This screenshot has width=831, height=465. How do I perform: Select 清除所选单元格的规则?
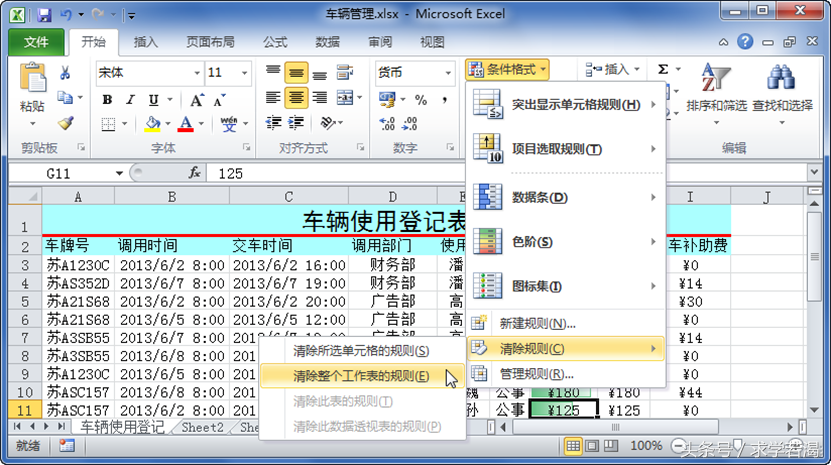point(363,350)
